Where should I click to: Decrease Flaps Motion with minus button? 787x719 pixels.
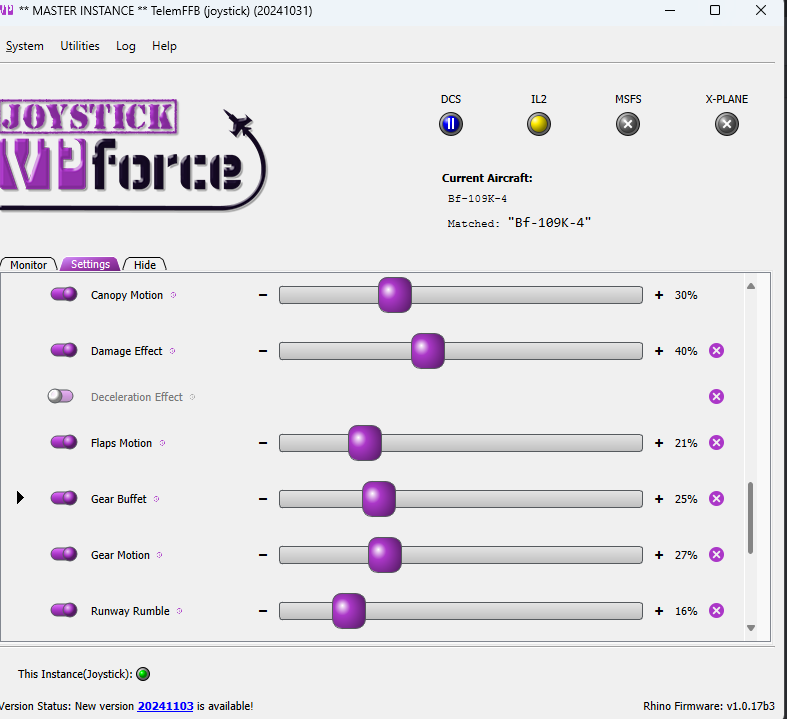pos(263,443)
